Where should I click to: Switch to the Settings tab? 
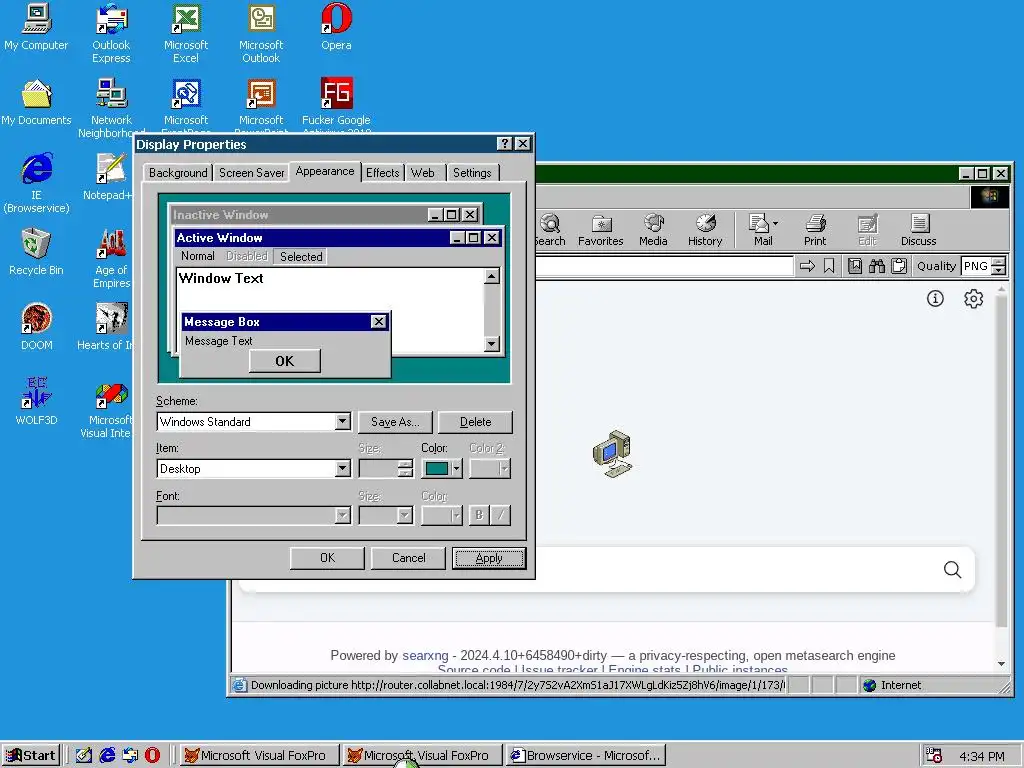click(472, 172)
